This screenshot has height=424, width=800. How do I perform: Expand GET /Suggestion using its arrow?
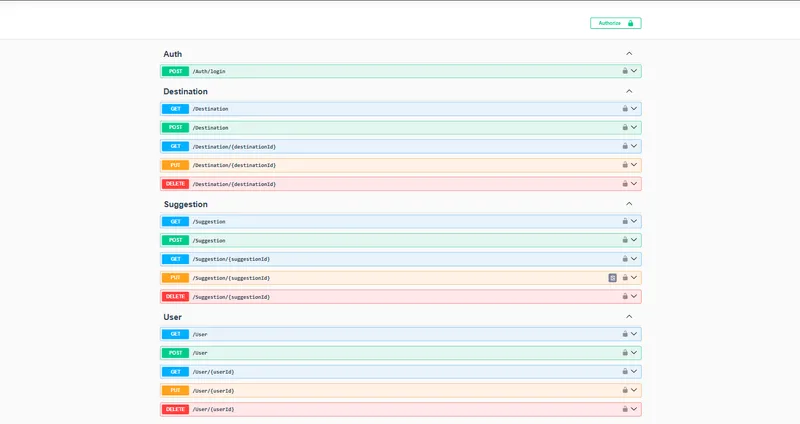coord(634,221)
